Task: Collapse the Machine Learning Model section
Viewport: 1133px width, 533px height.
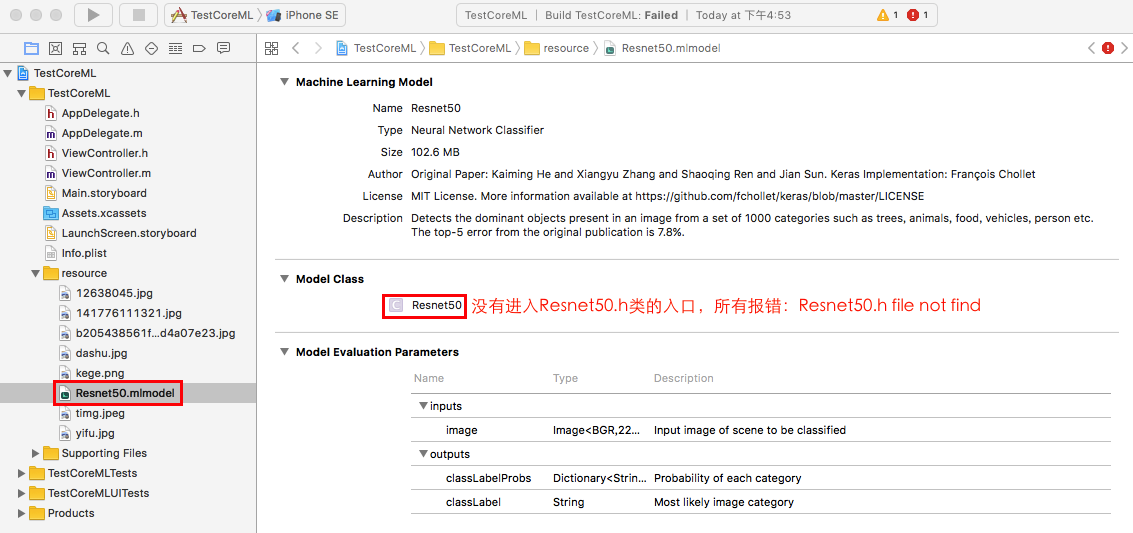Action: (x=284, y=82)
